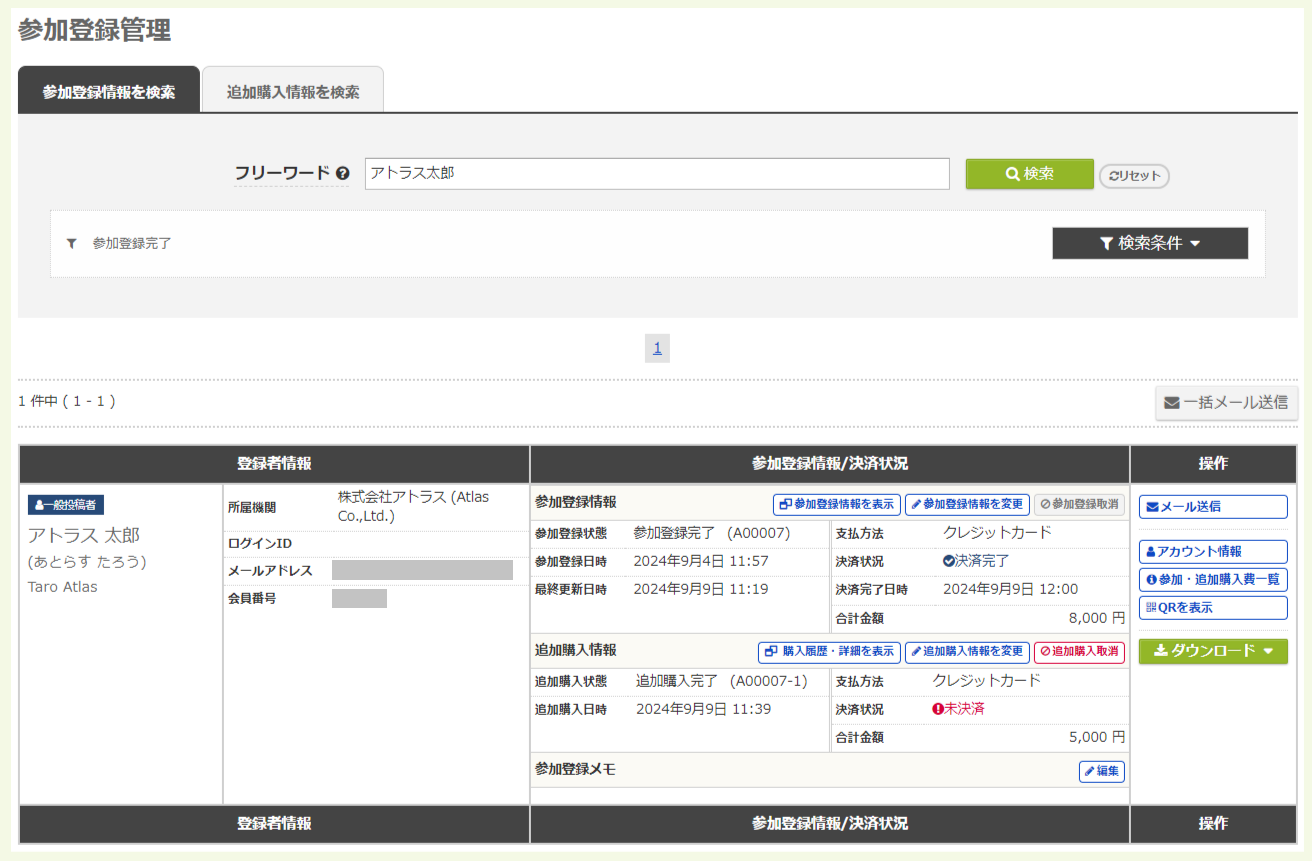The width and height of the screenshot is (1312, 861).
Task: Open 参加・追加購入費一覧 info icon button
Action: [x=1212, y=579]
